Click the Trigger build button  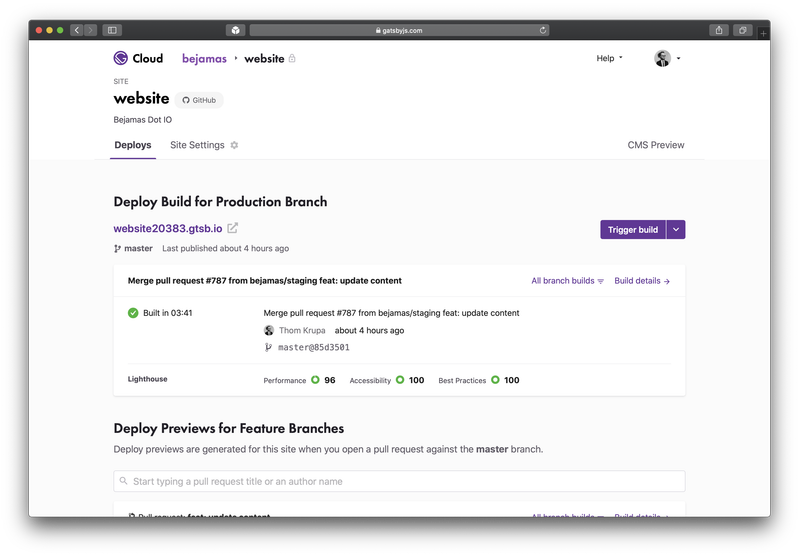(633, 230)
